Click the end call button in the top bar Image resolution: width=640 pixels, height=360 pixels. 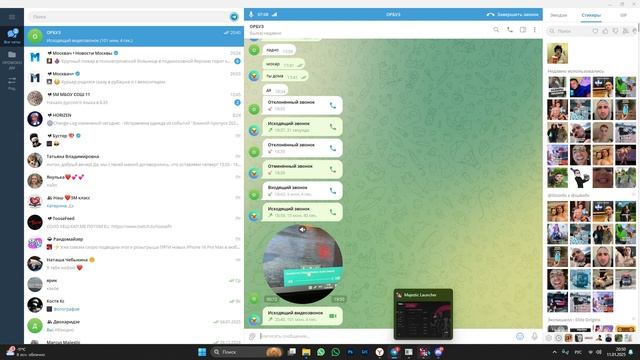pos(513,14)
